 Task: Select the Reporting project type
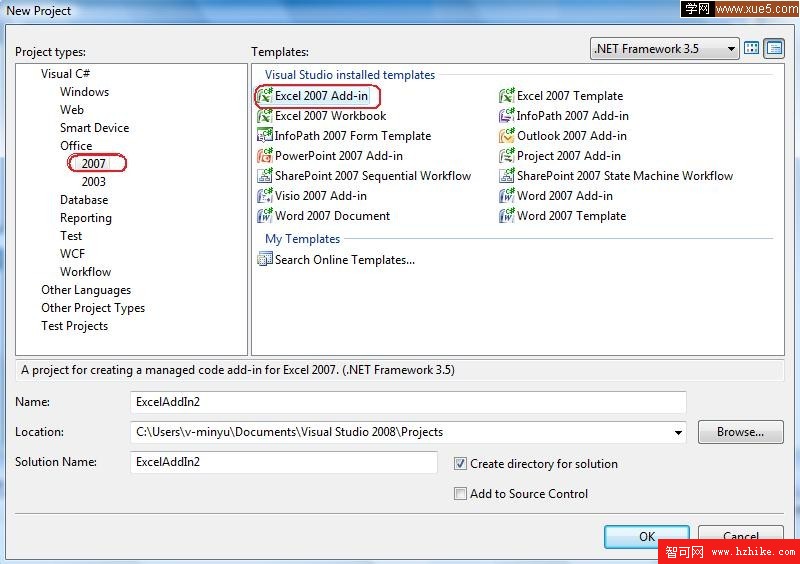pyautogui.click(x=86, y=218)
